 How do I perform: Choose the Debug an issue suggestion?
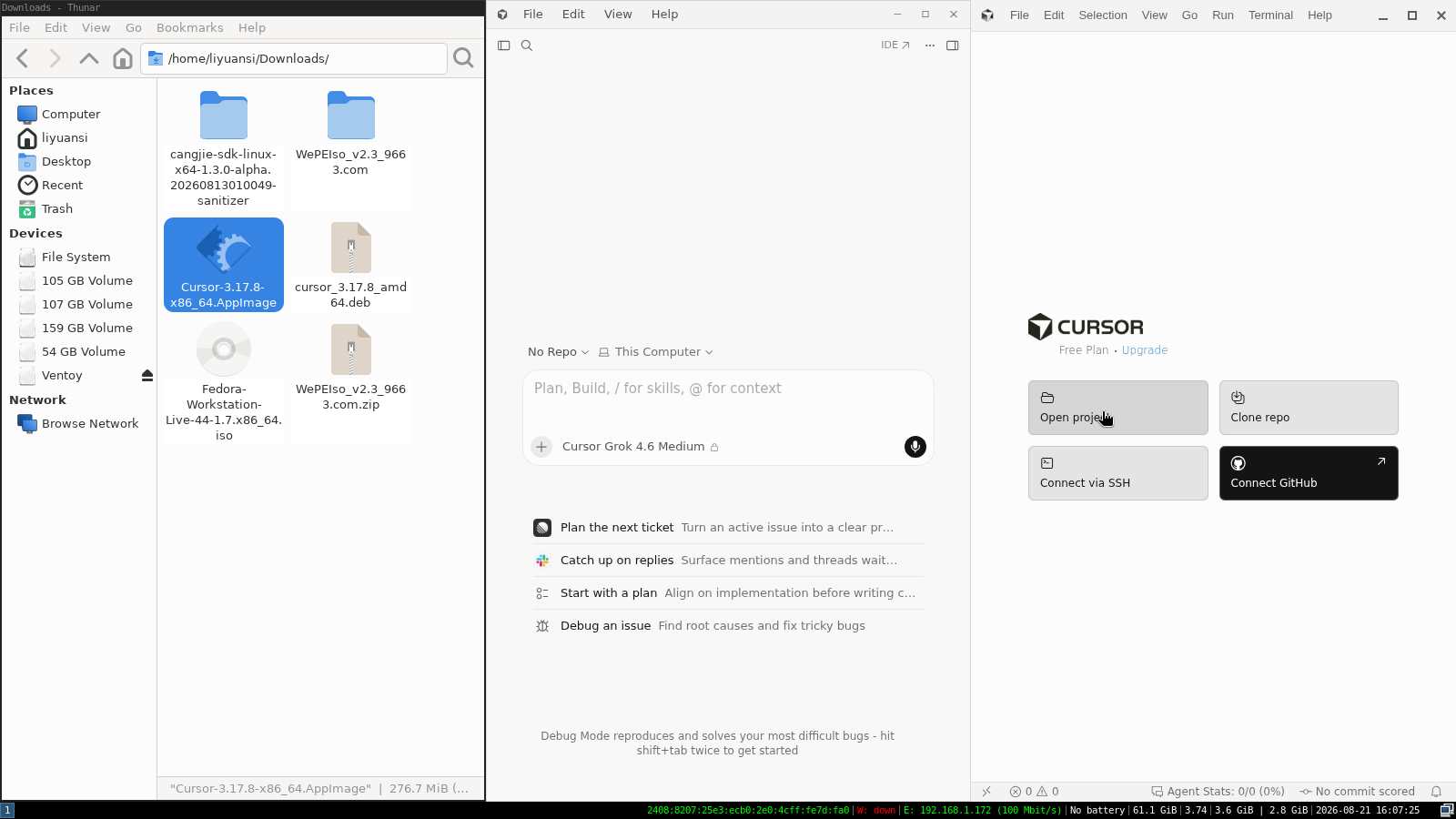[x=728, y=626]
